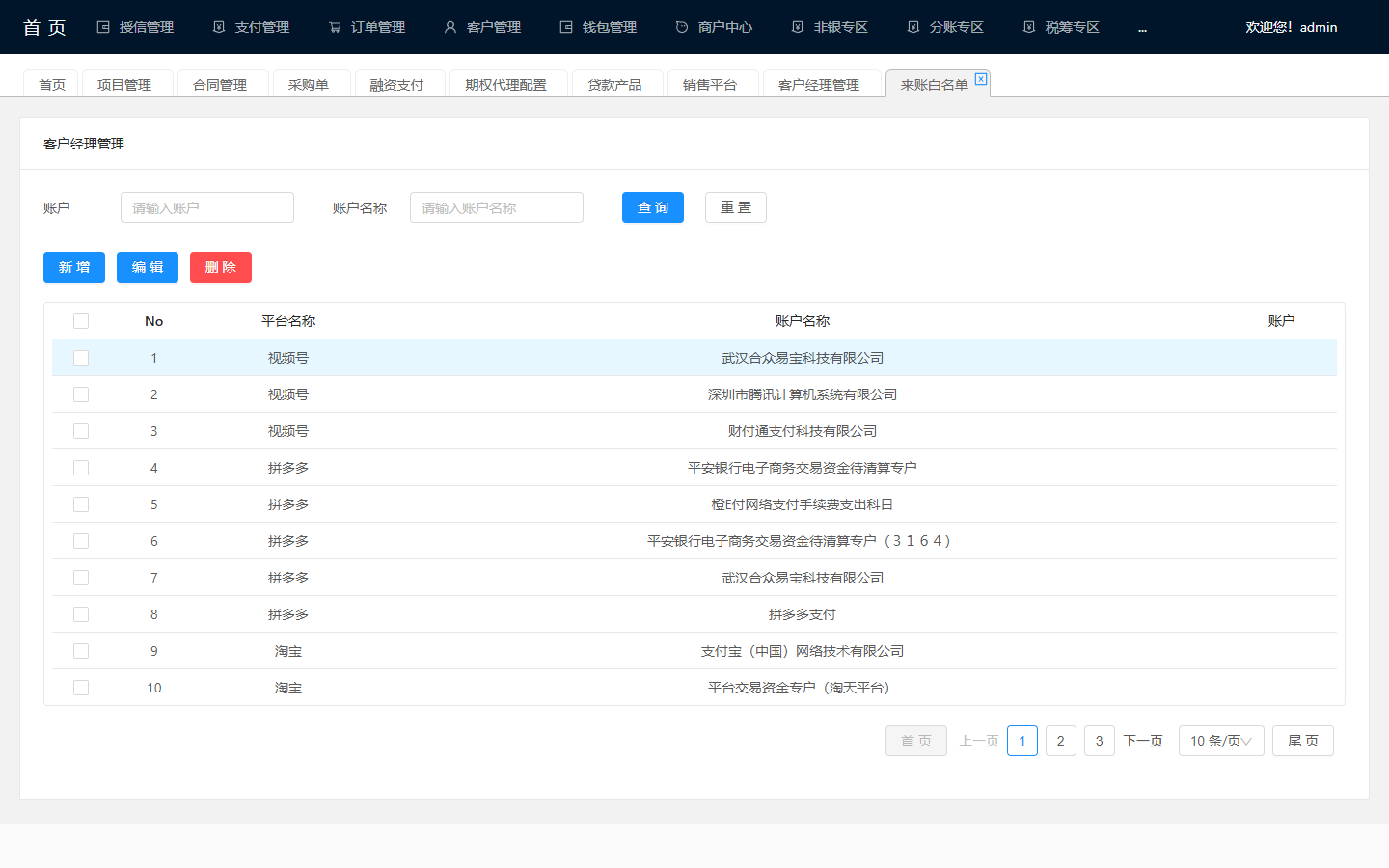Check the row 7 拼多多 checkbox
Screen dimensions: 1389x868
tap(81, 578)
